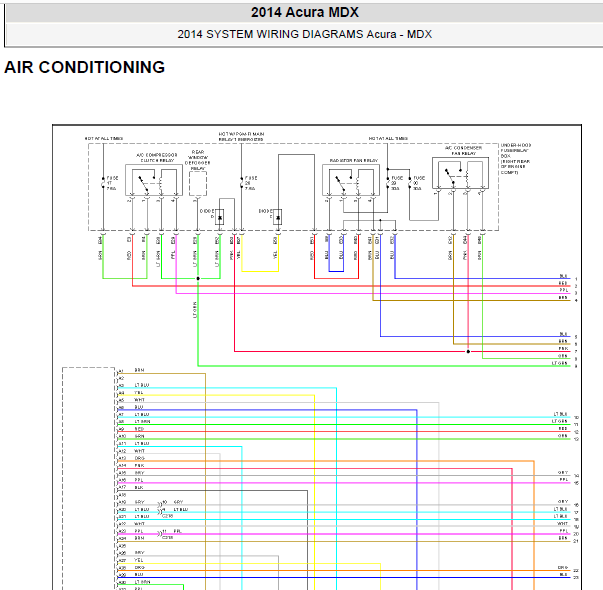Click pin "A15" GRY label
Image resolution: width=603 pixels, height=590 pixels.
[131, 473]
